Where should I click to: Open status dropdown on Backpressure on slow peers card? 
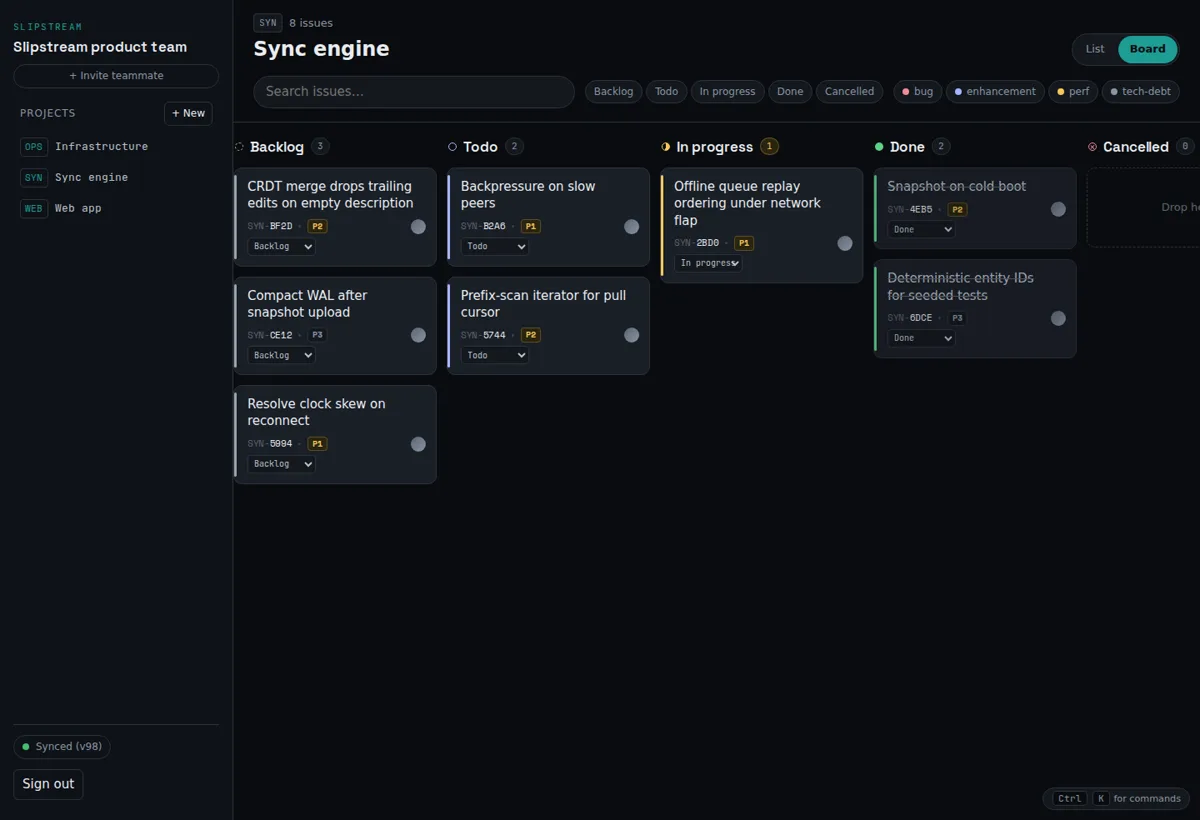[x=494, y=246]
